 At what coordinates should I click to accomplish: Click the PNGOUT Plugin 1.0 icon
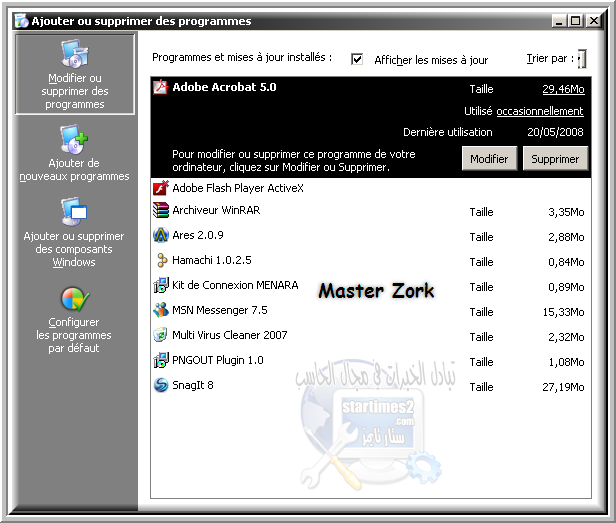click(x=160, y=360)
